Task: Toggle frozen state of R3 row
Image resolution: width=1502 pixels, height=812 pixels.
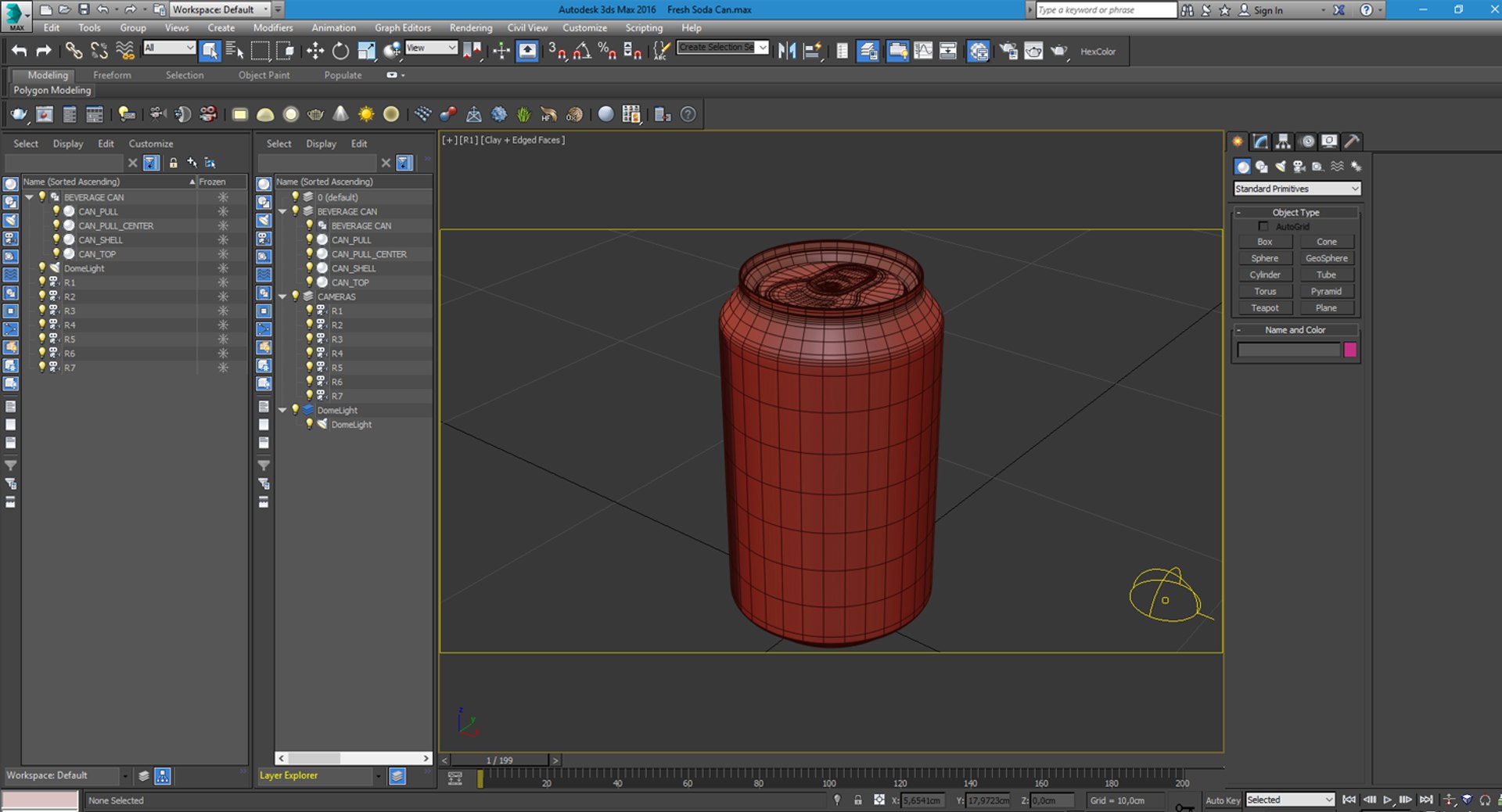Action: click(223, 311)
